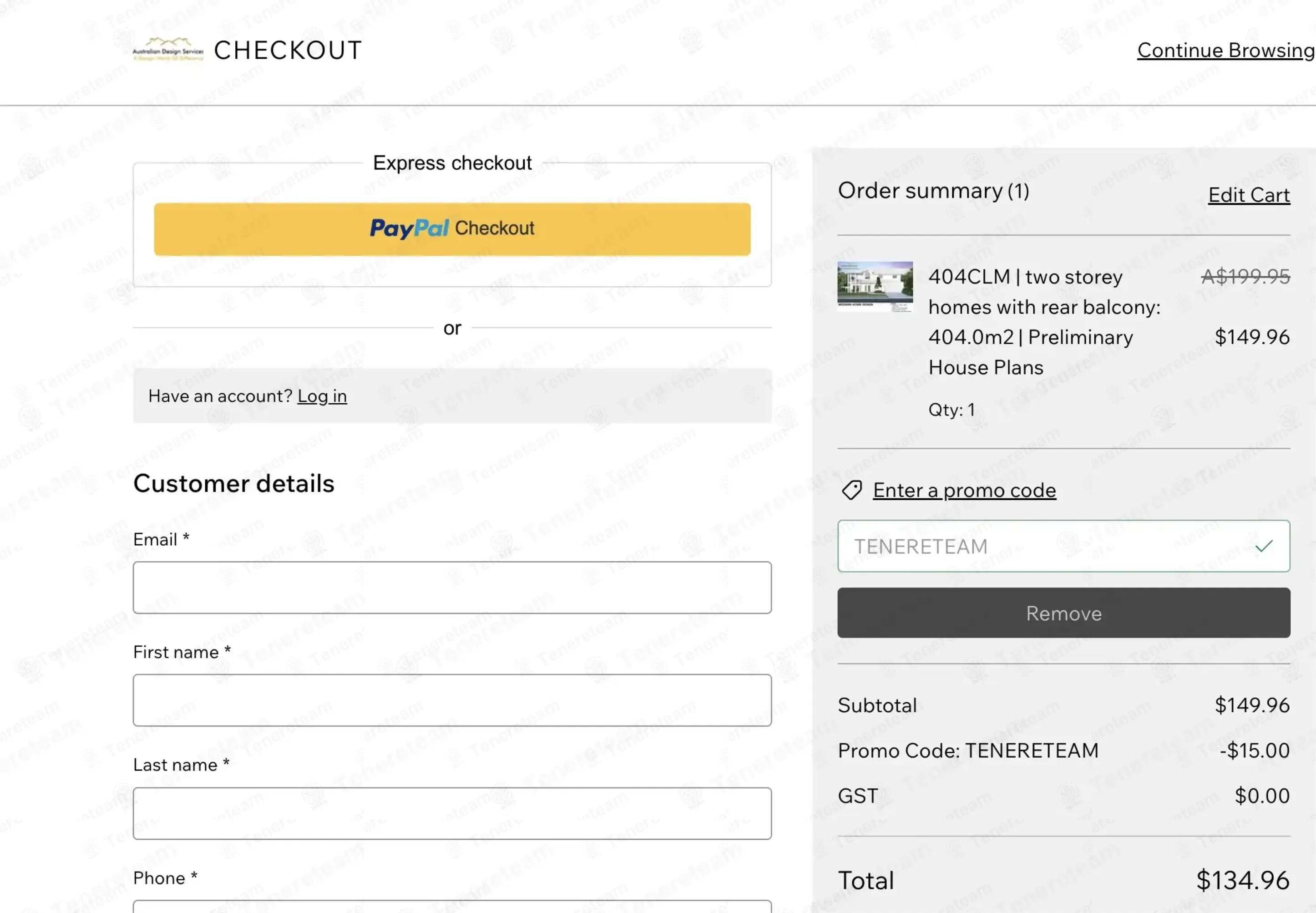
Task: Focus the Phone input field
Action: tap(452, 907)
